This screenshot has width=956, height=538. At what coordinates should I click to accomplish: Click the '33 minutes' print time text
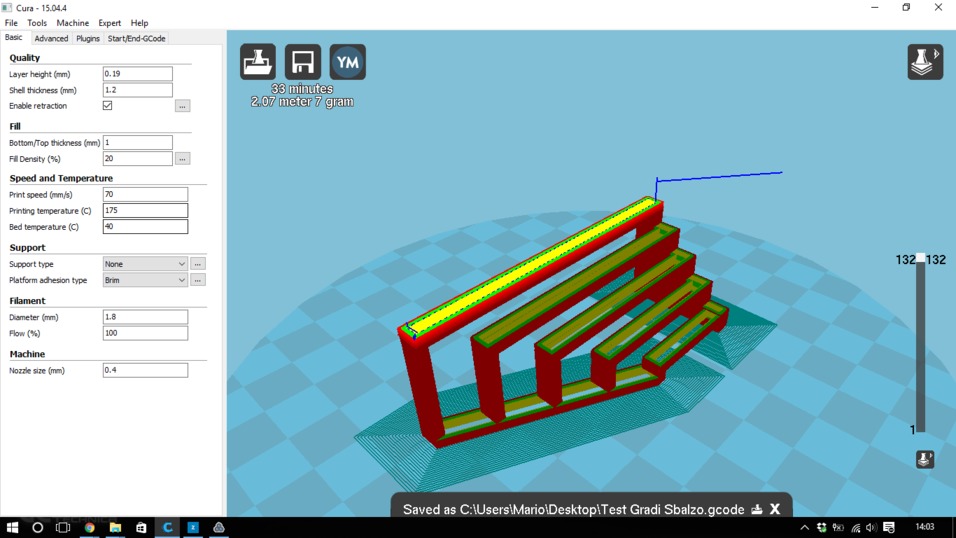pyautogui.click(x=302, y=89)
